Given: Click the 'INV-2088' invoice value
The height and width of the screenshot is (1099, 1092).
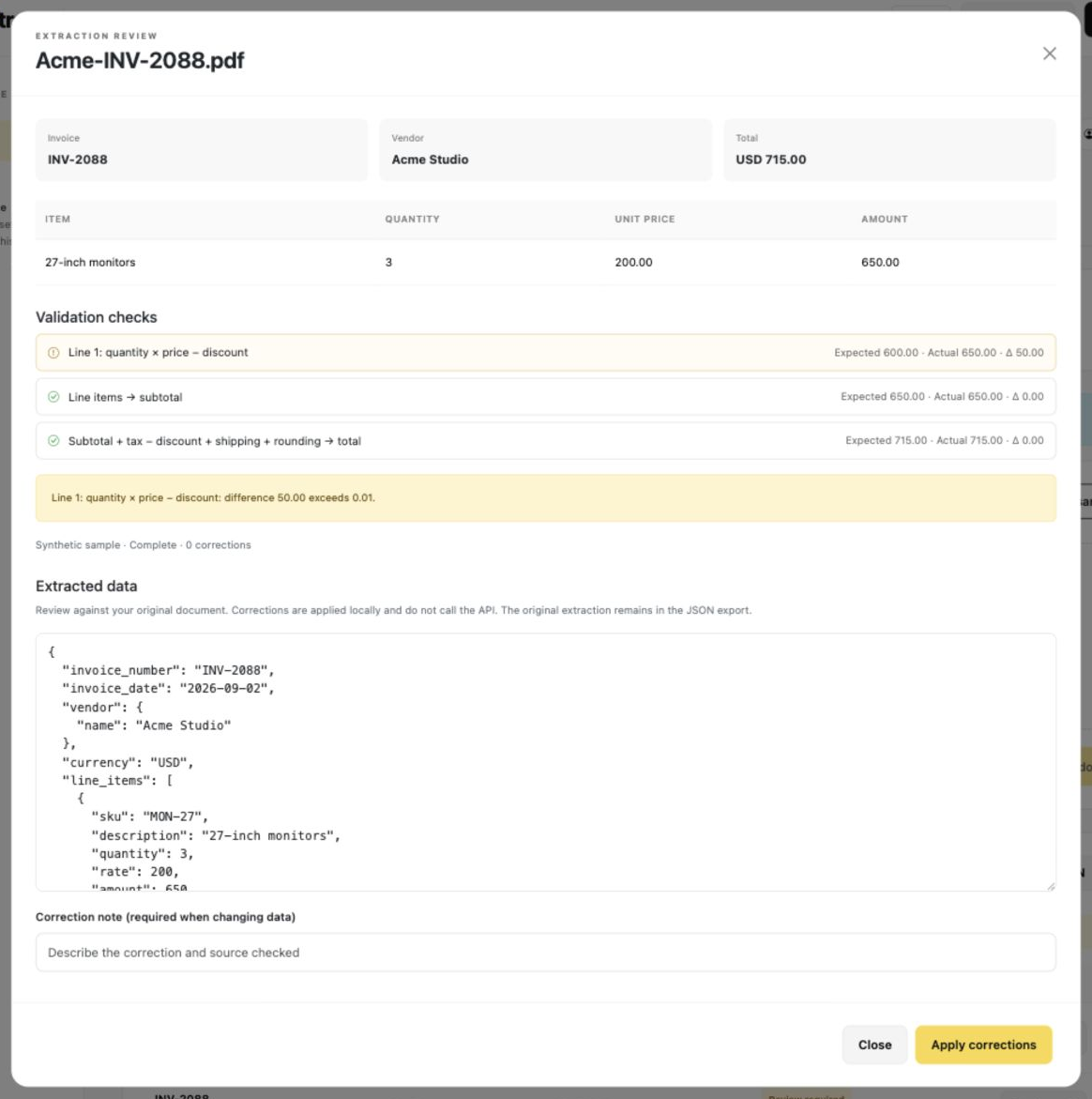Looking at the screenshot, I should click(78, 160).
